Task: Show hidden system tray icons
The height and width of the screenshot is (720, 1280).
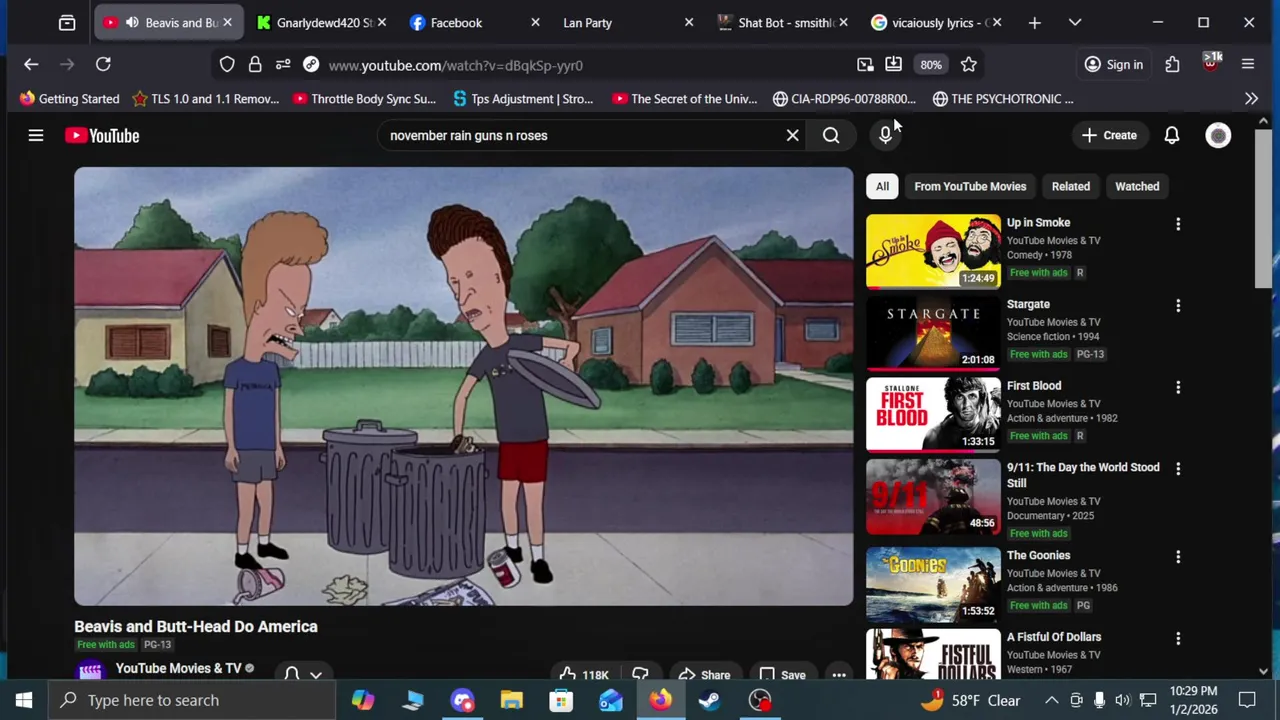Action: pos(1051,700)
